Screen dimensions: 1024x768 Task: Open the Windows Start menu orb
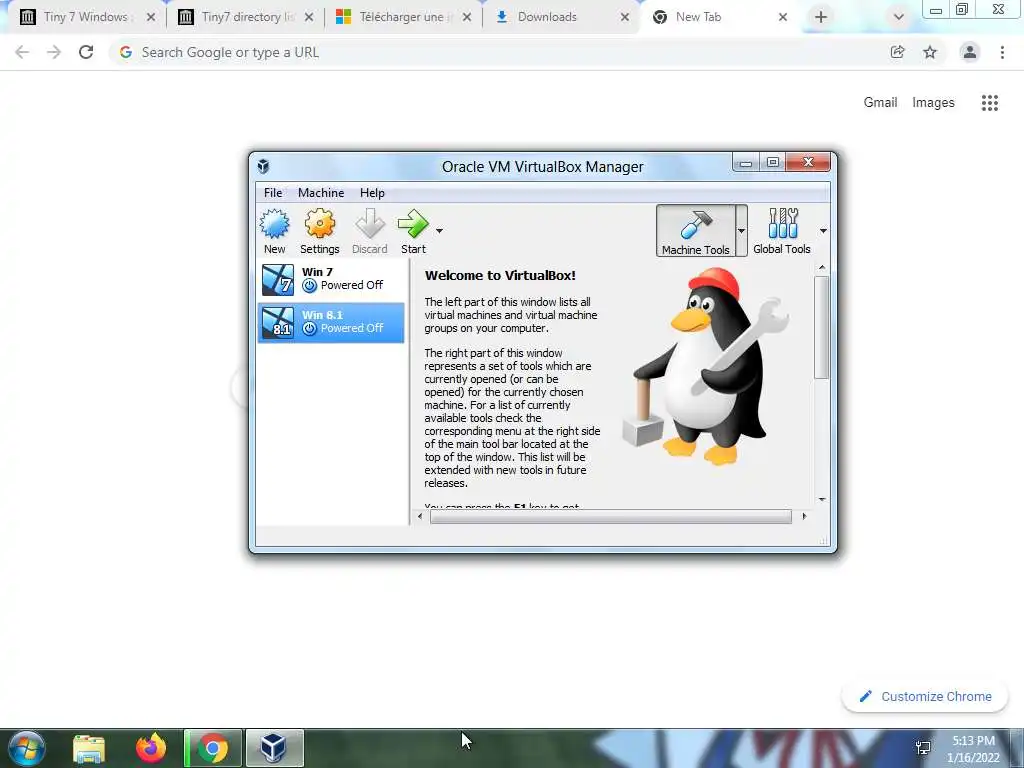click(27, 748)
